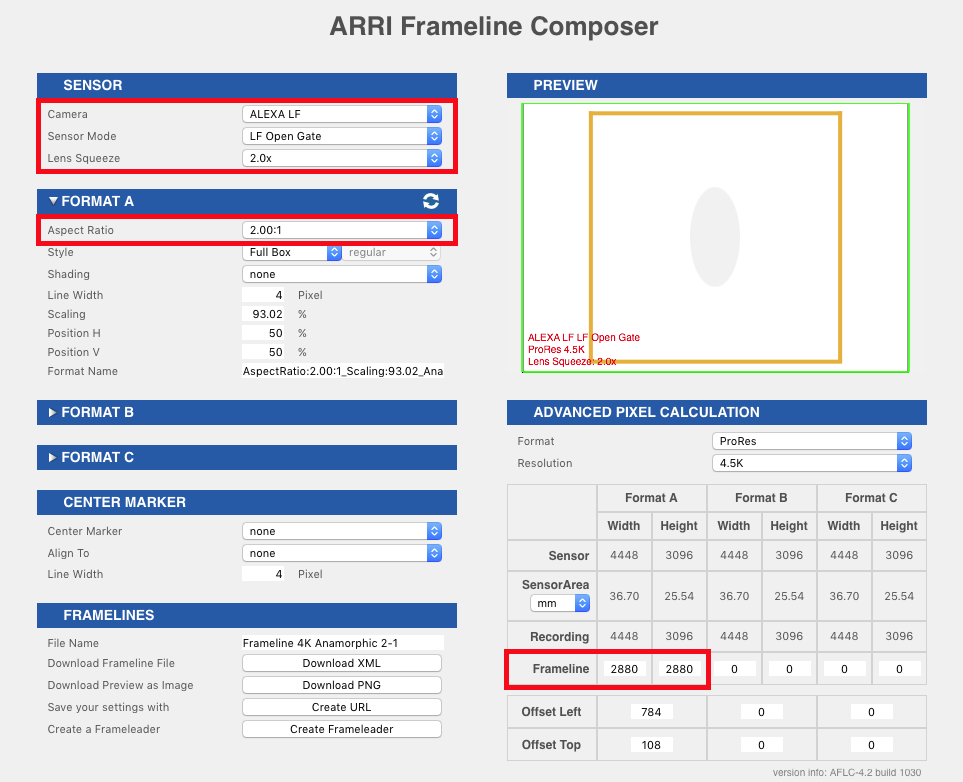
Task: Click the Create URL button
Action: [x=341, y=707]
